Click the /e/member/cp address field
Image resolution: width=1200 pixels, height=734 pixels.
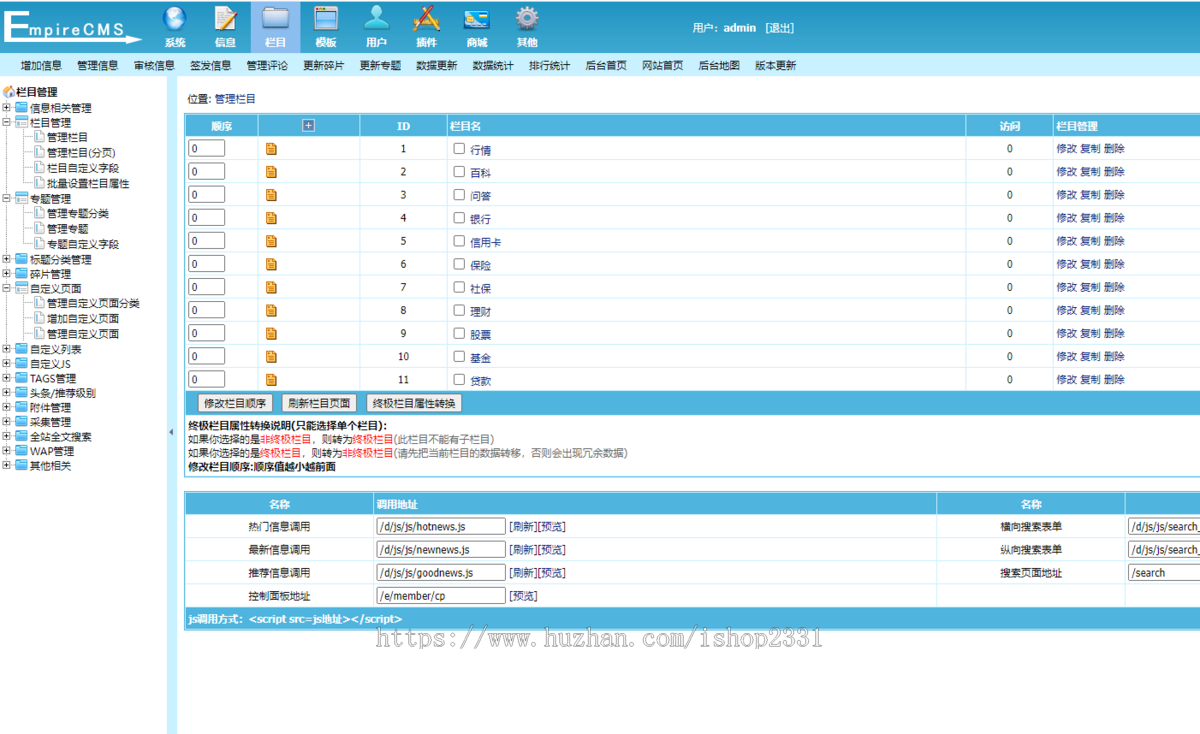(441, 595)
